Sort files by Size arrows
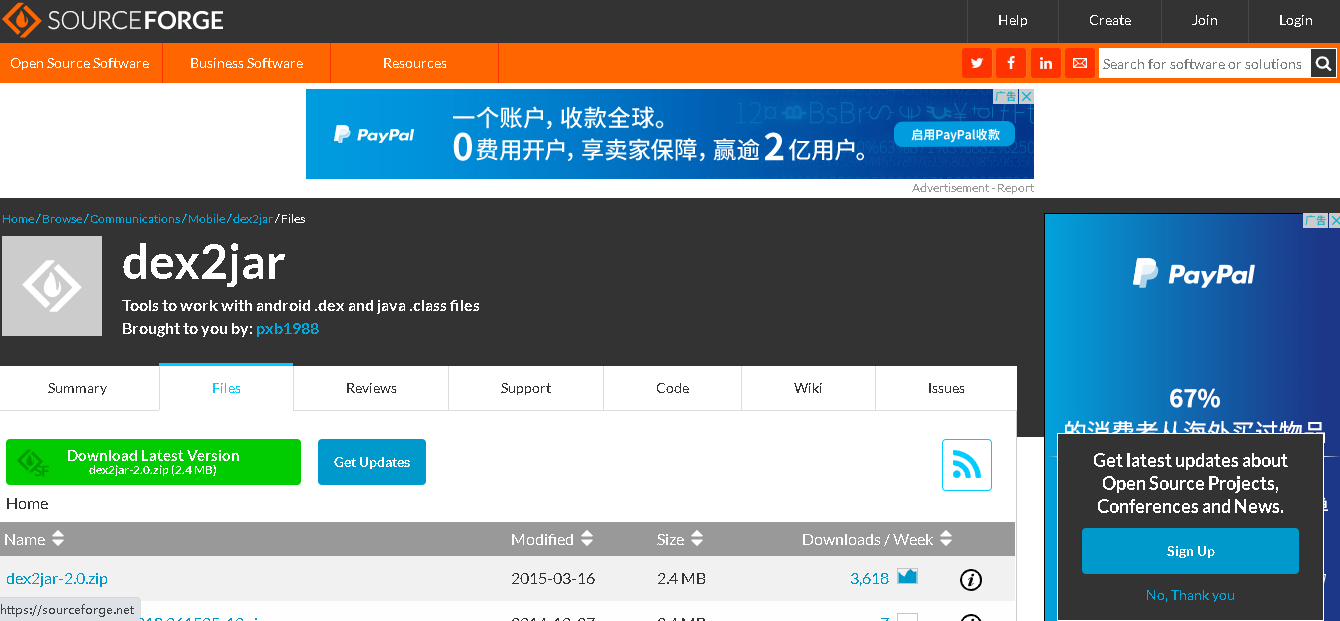Screen dimensions: 1340x621 point(697,539)
